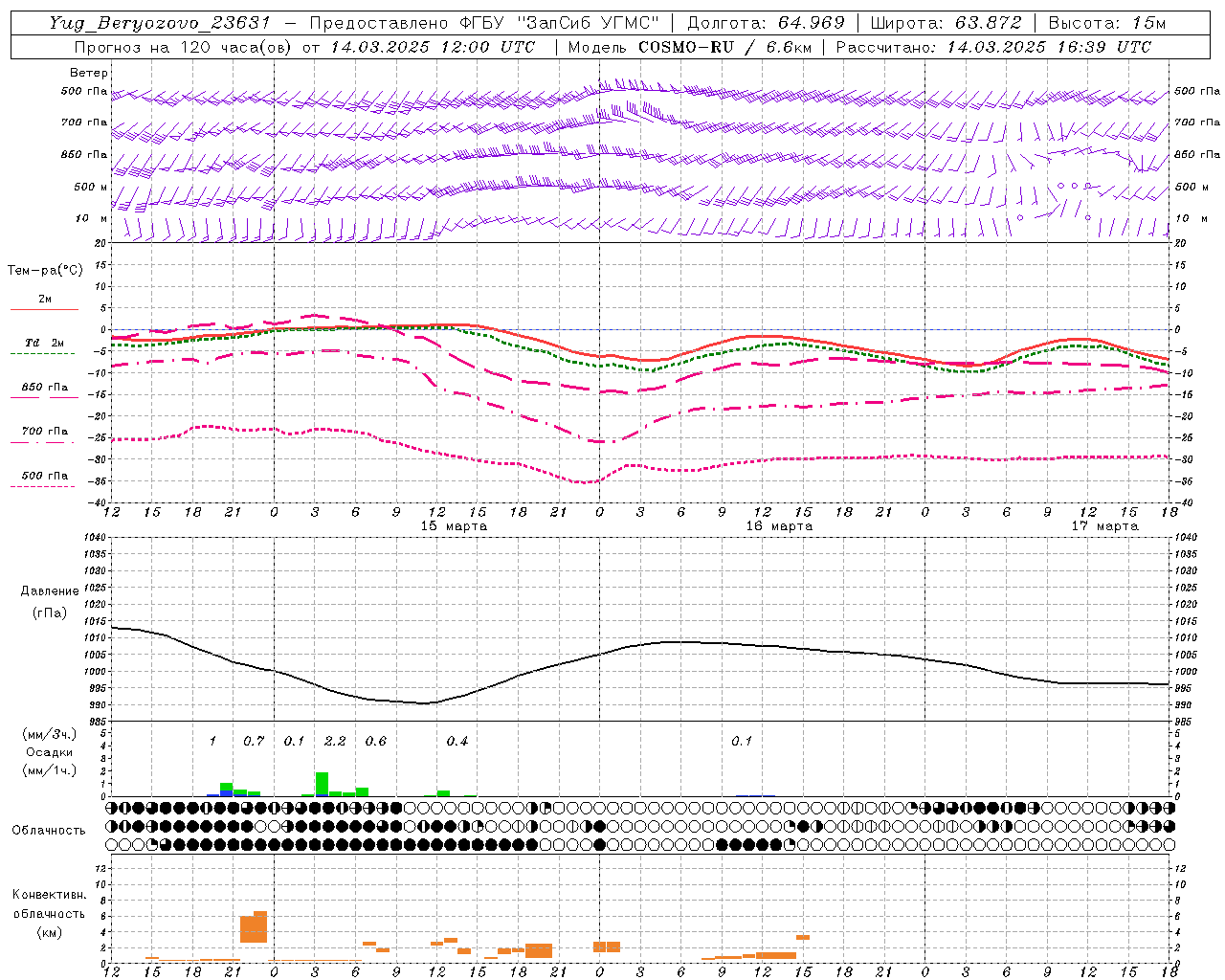Click the (мм/1ч.) precipitation unit label

pyautogui.click(x=50, y=770)
